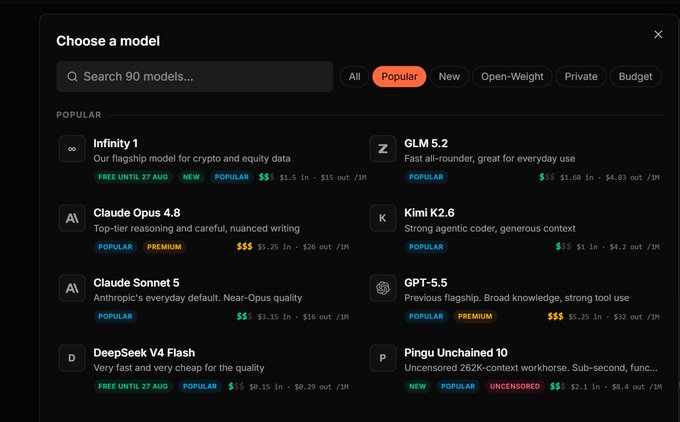Screen dimensions: 680x422
Task: Click the POPULAR badge under Claude Opus 4.8
Action: [x=115, y=247]
